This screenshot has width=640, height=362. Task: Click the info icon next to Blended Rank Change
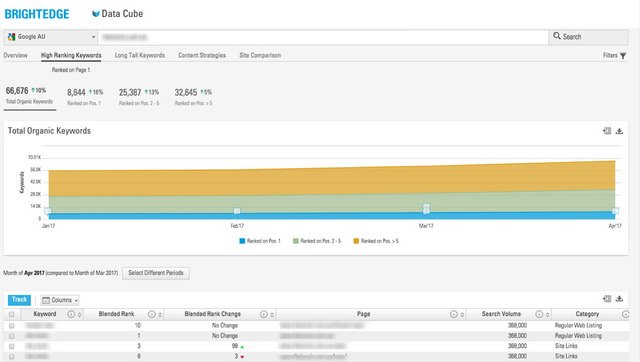point(264,314)
